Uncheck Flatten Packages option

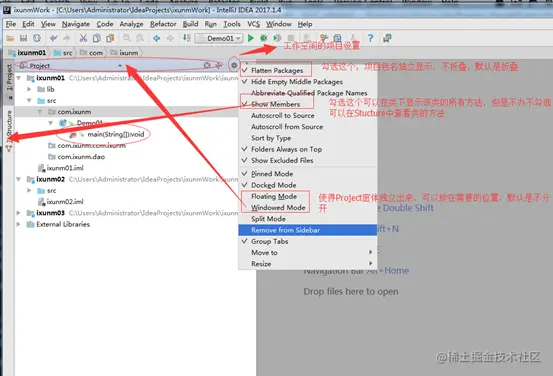(x=276, y=70)
